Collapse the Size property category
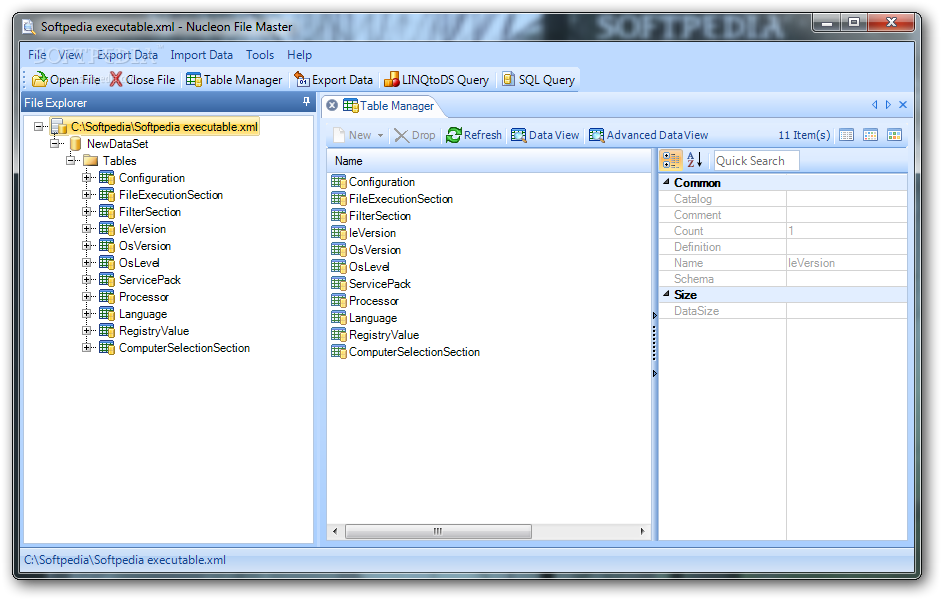The height and width of the screenshot is (600, 942). pyautogui.click(x=666, y=294)
